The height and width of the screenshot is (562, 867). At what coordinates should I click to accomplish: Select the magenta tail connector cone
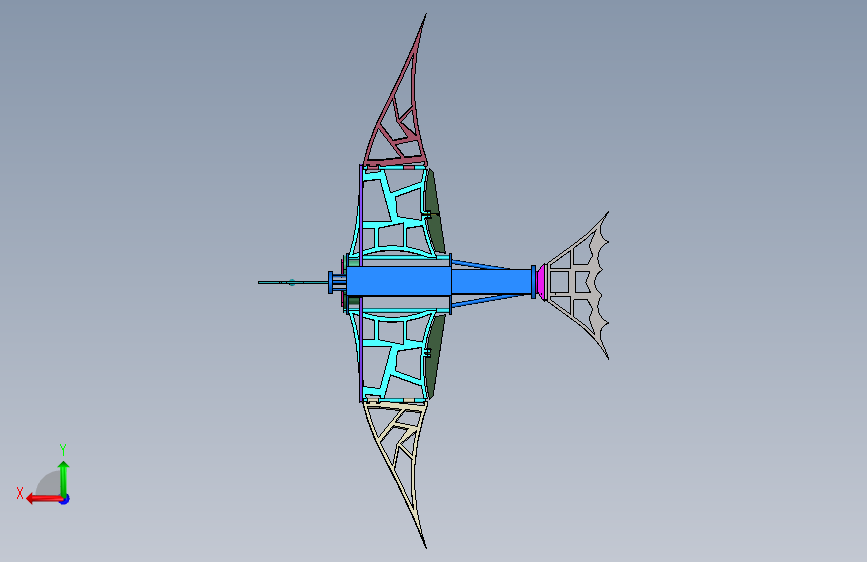[541, 282]
